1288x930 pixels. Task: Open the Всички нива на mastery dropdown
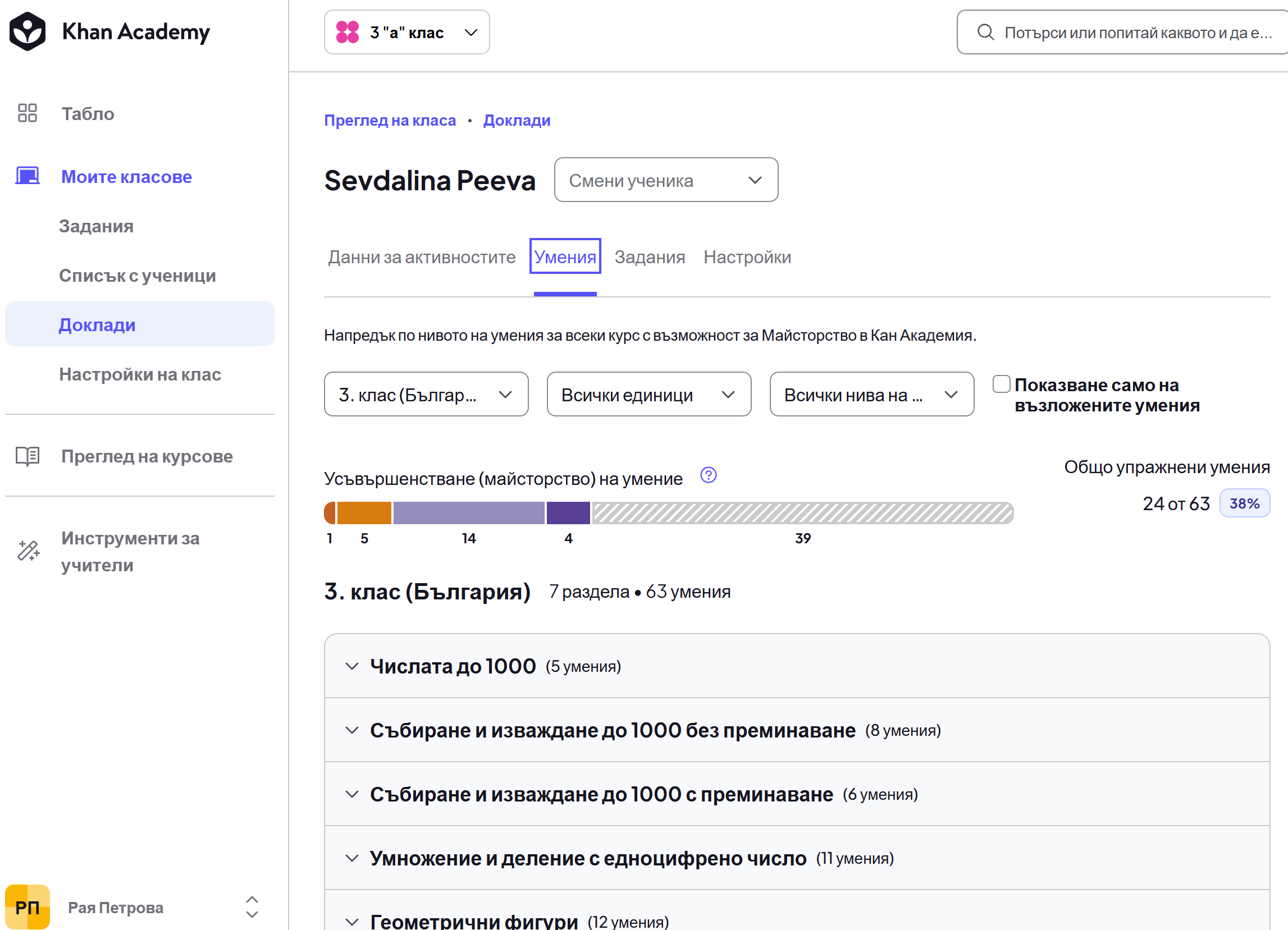coord(871,394)
